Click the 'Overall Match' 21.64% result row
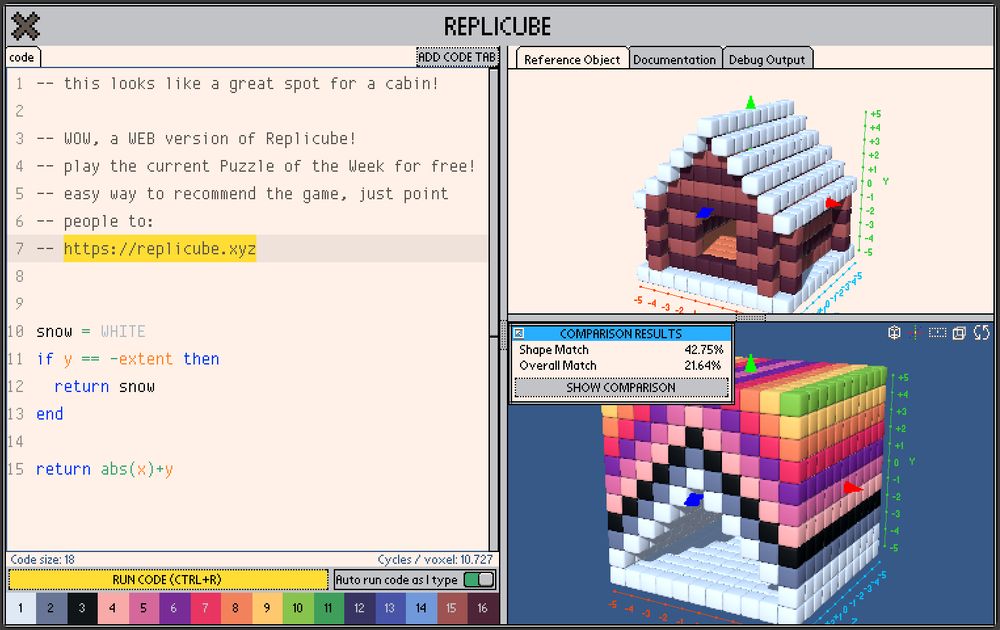The image size is (1000, 630). tap(621, 365)
